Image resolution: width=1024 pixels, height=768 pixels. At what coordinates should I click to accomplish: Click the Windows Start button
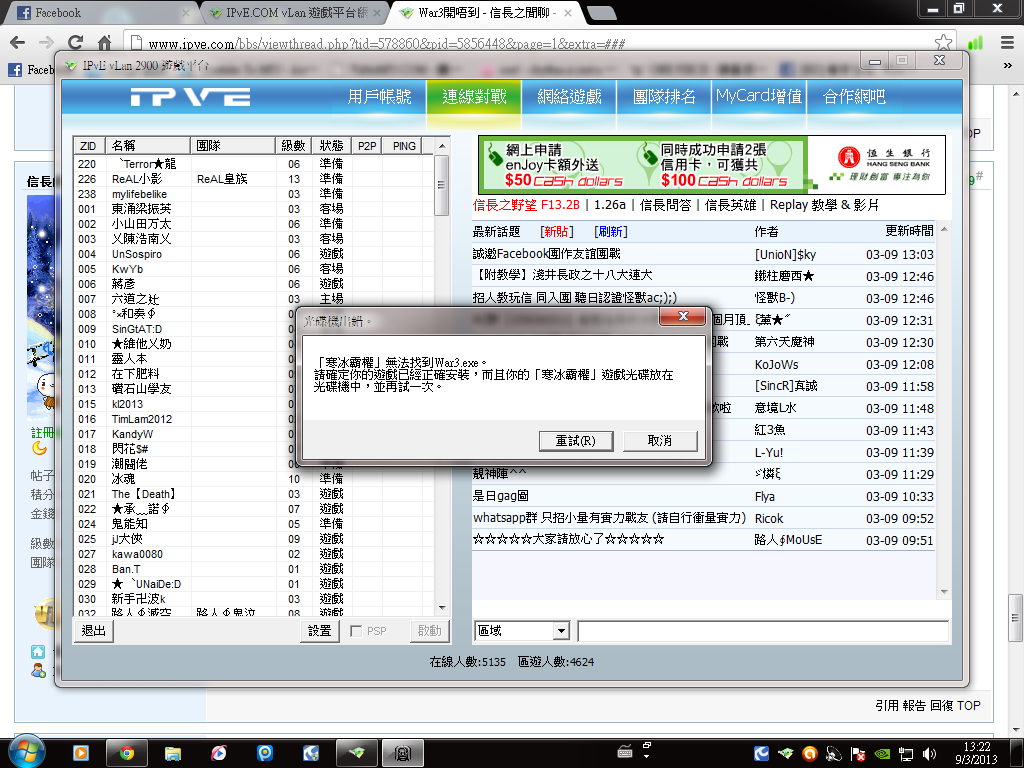24,751
